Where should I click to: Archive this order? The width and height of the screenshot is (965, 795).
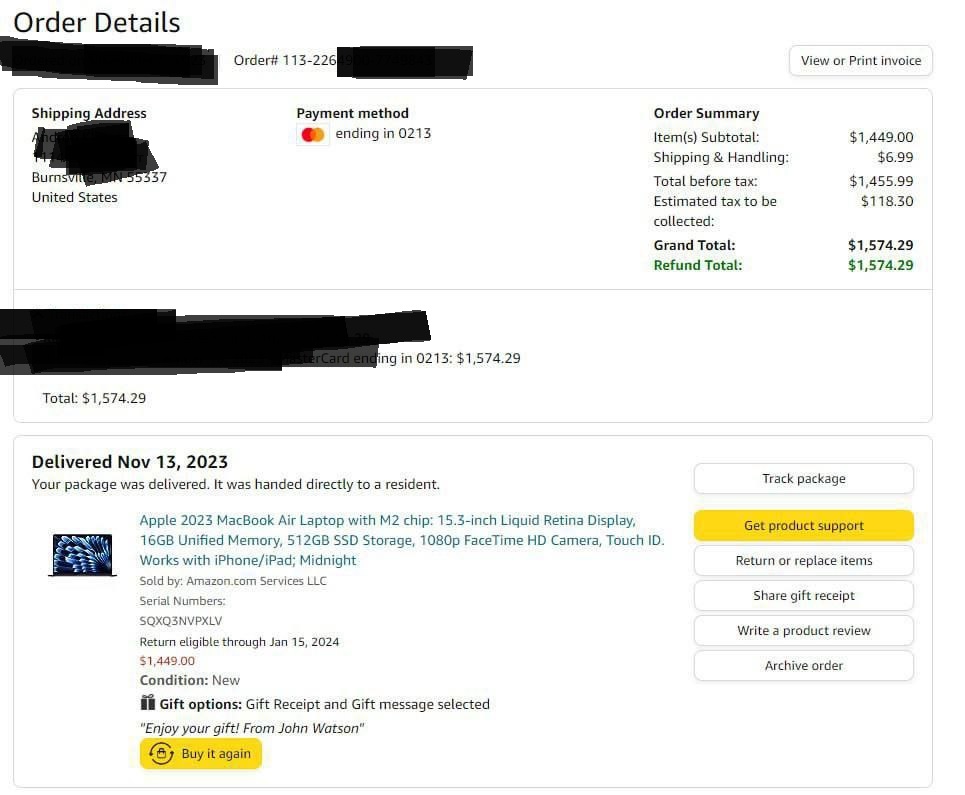pyautogui.click(x=803, y=666)
